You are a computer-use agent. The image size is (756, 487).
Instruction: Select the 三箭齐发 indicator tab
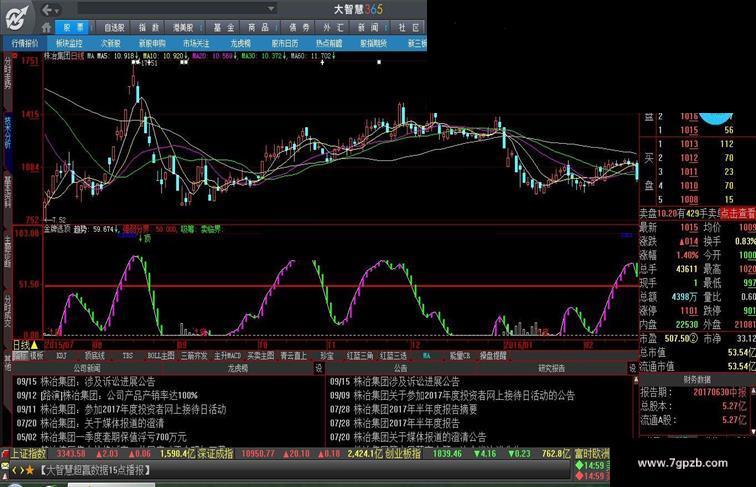tap(194, 356)
